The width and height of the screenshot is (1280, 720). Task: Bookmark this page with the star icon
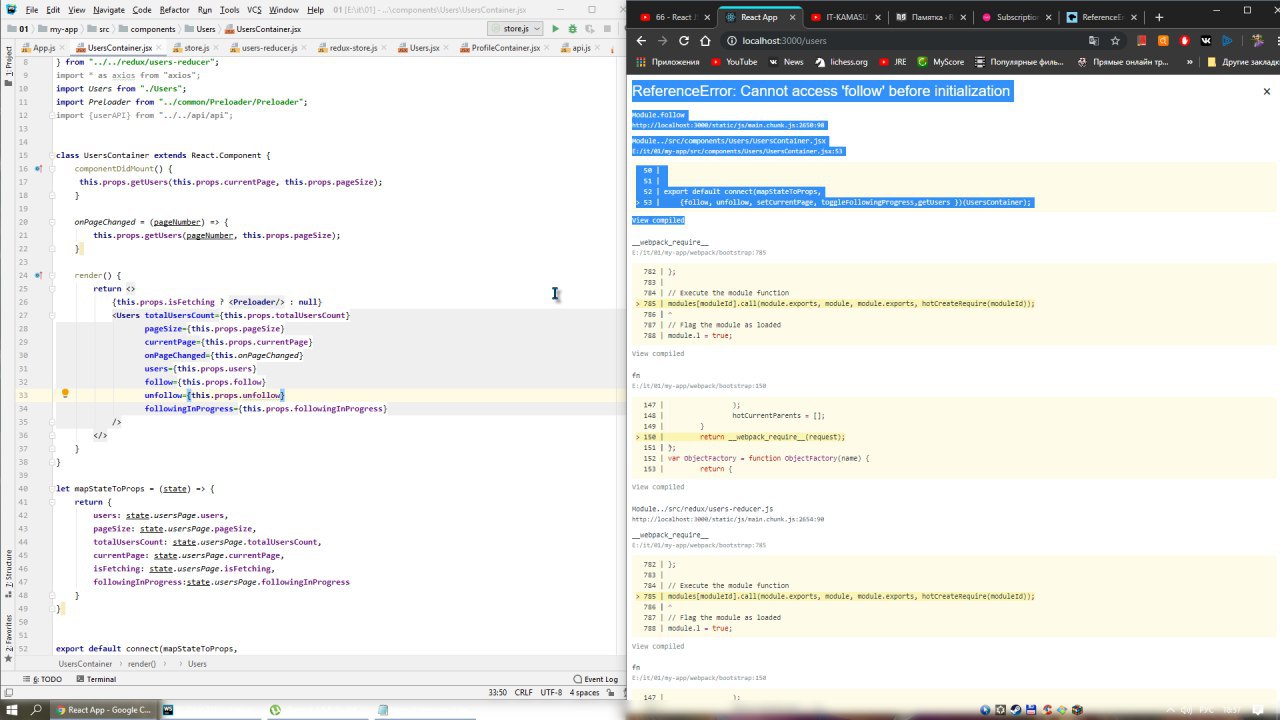tap(1116, 41)
